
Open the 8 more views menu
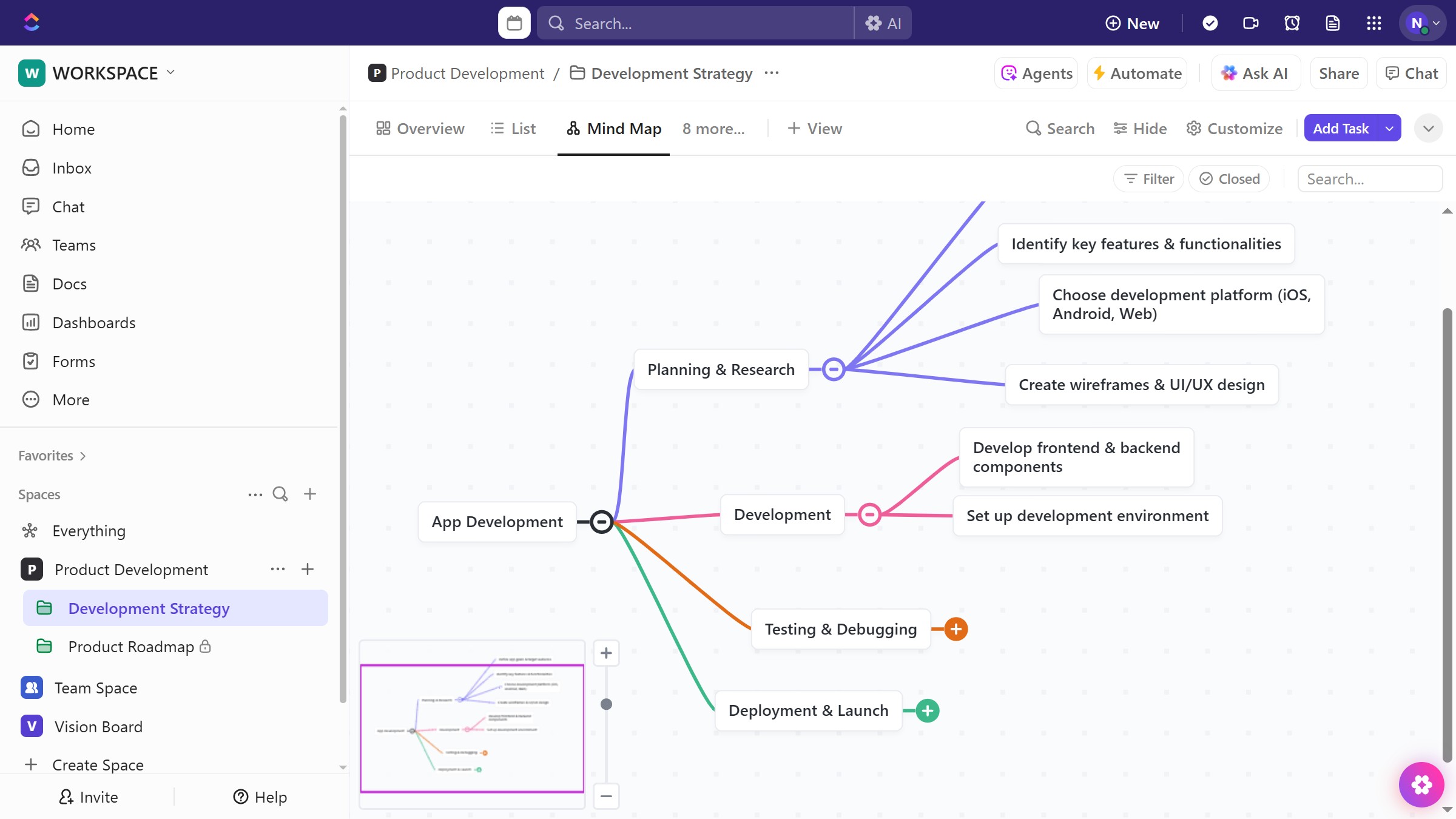[x=713, y=128]
